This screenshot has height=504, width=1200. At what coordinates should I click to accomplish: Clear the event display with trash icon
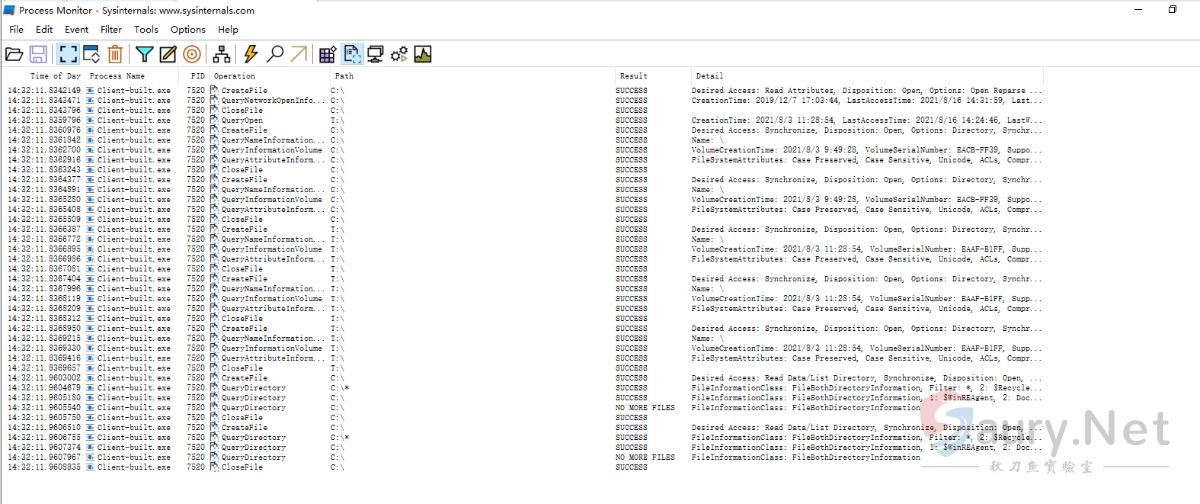(x=115, y=54)
